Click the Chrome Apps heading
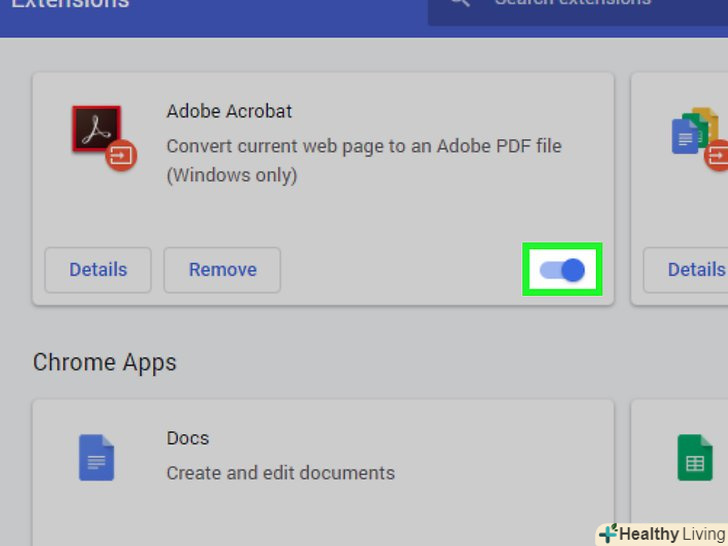 click(x=104, y=363)
